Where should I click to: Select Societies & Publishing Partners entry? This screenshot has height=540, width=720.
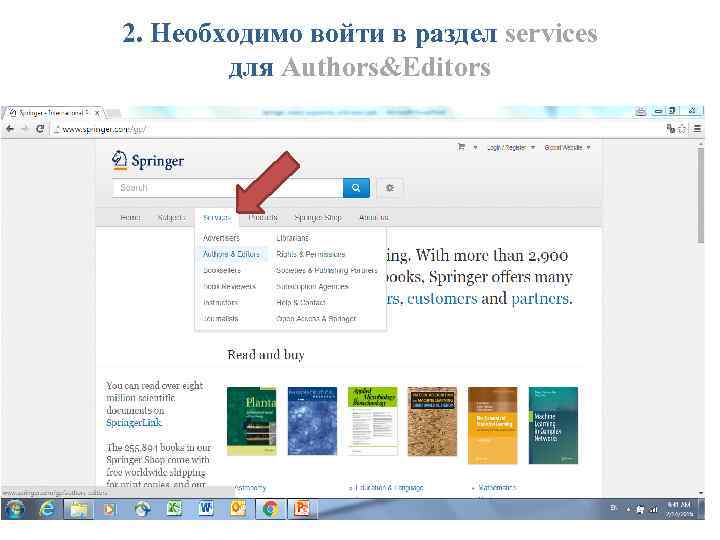pyautogui.click(x=326, y=270)
